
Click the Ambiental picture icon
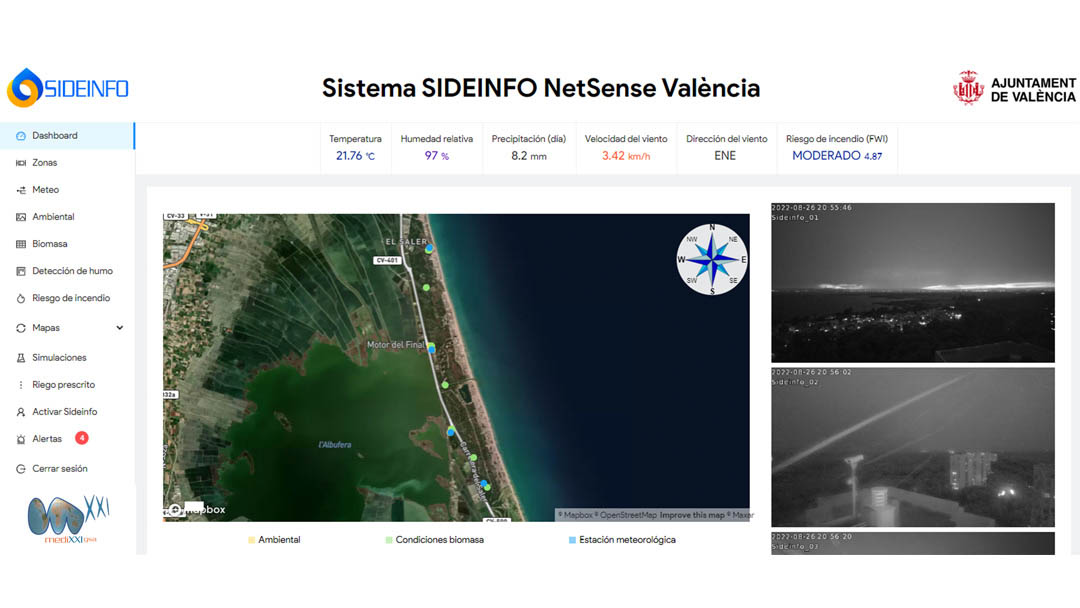tap(21, 217)
